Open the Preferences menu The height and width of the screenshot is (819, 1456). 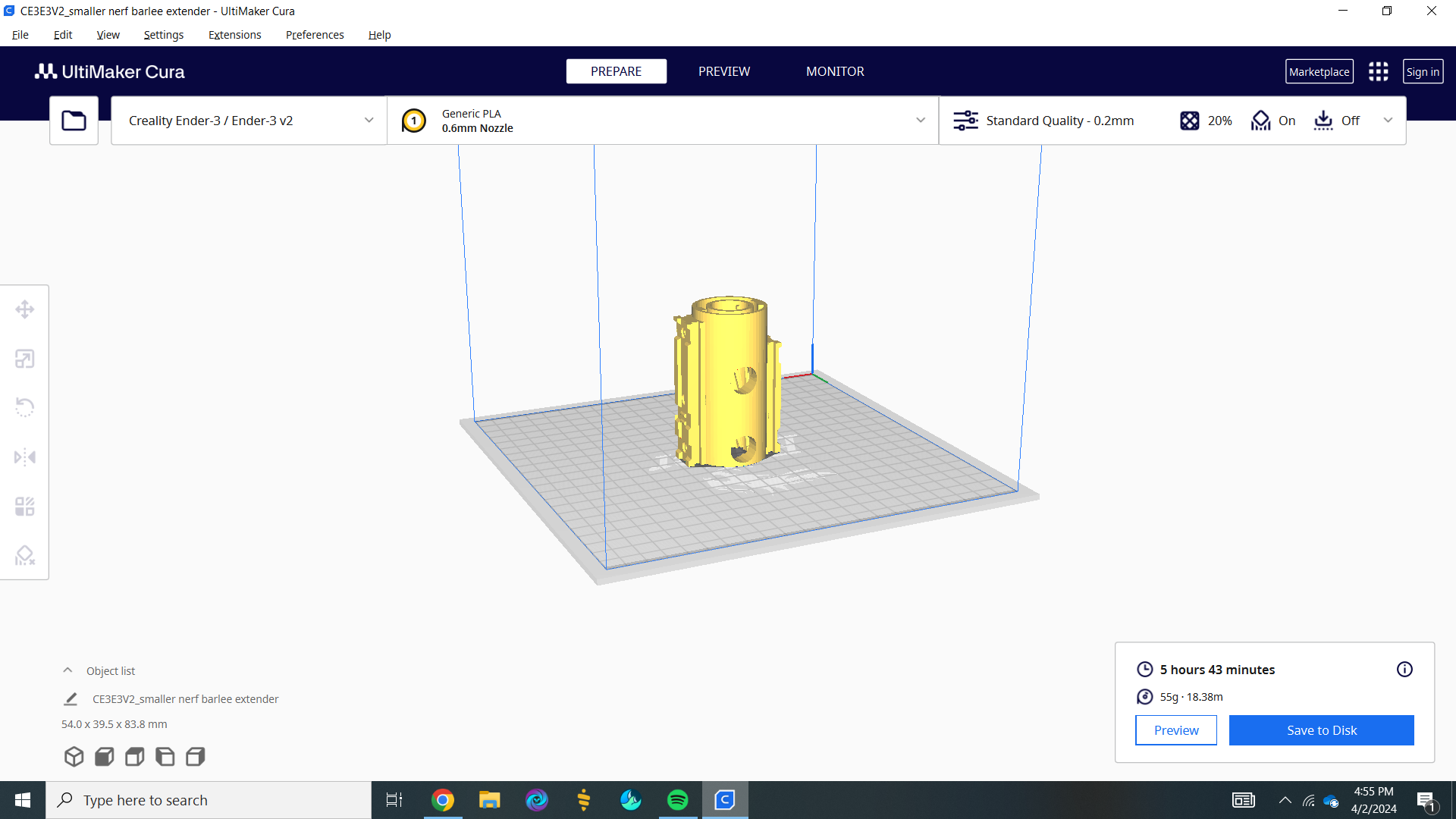coord(315,35)
